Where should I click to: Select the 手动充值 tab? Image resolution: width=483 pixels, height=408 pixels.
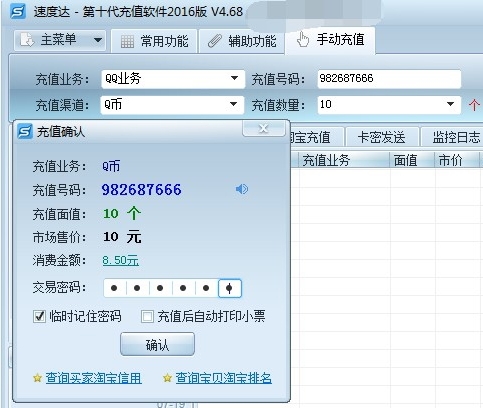pyautogui.click(x=330, y=40)
